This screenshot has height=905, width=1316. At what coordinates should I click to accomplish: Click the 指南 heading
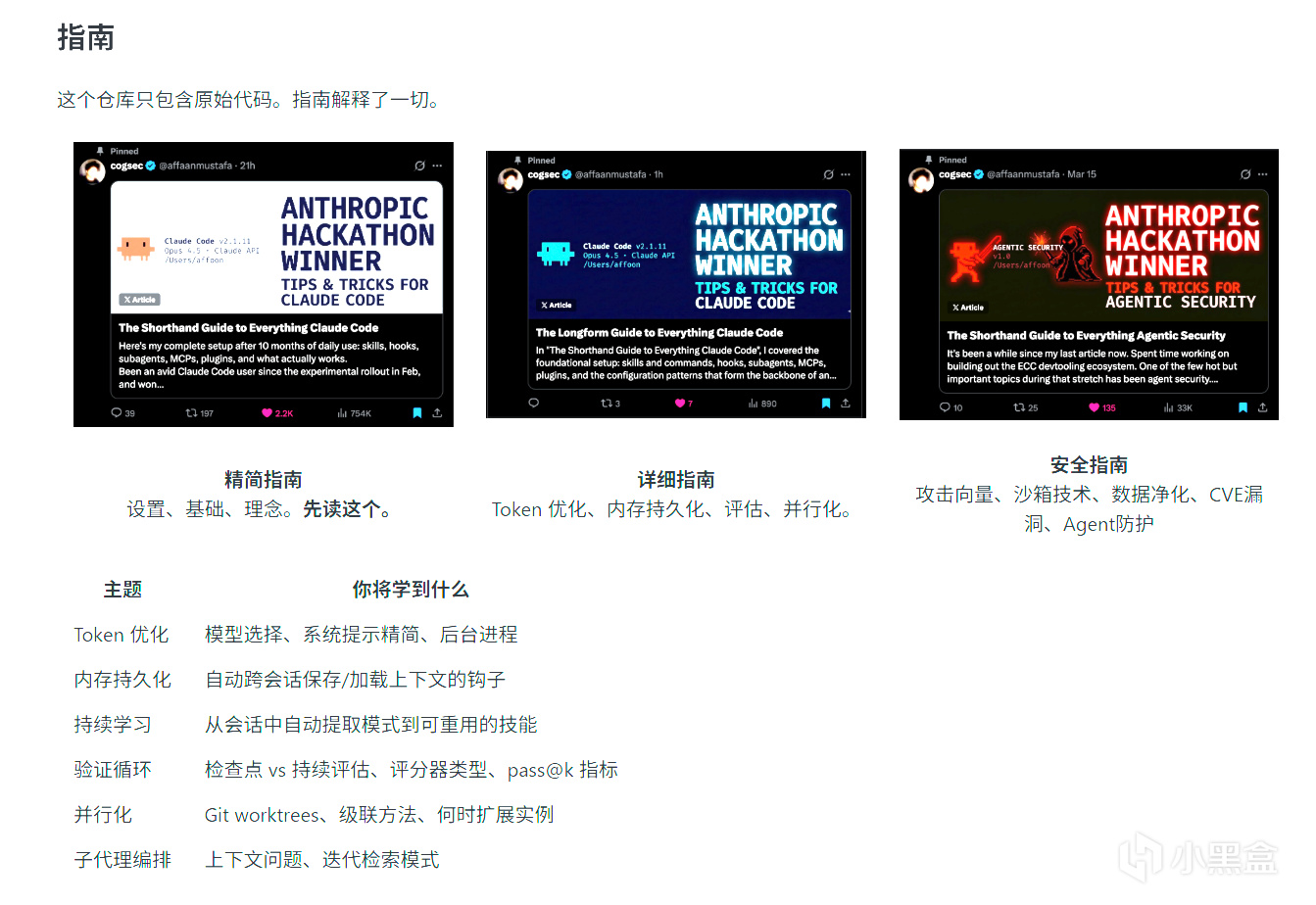(x=86, y=38)
